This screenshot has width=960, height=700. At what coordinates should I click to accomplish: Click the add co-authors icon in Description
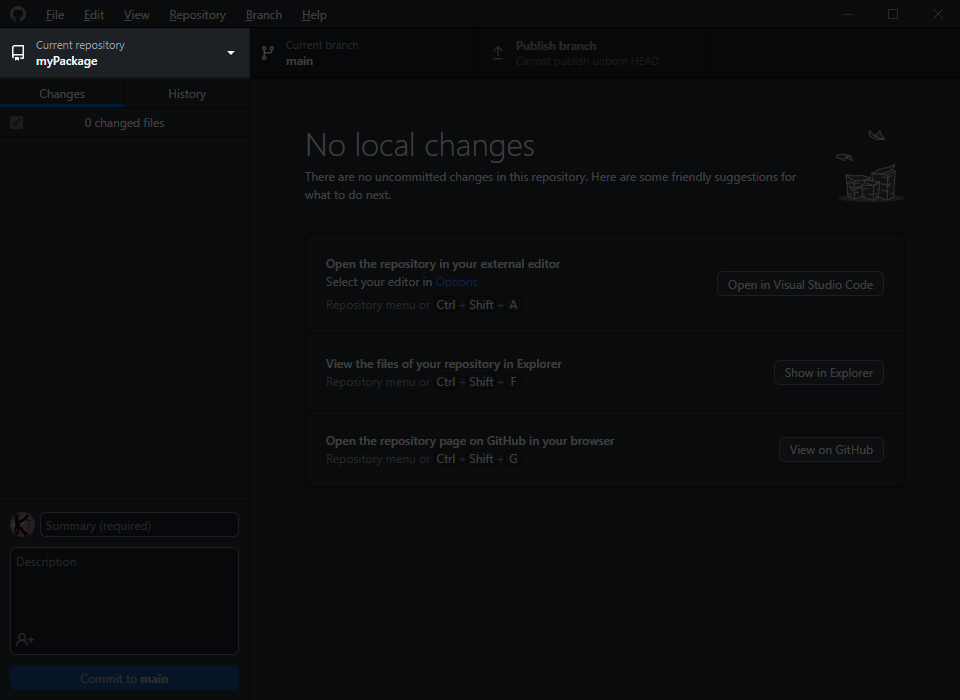(25, 639)
